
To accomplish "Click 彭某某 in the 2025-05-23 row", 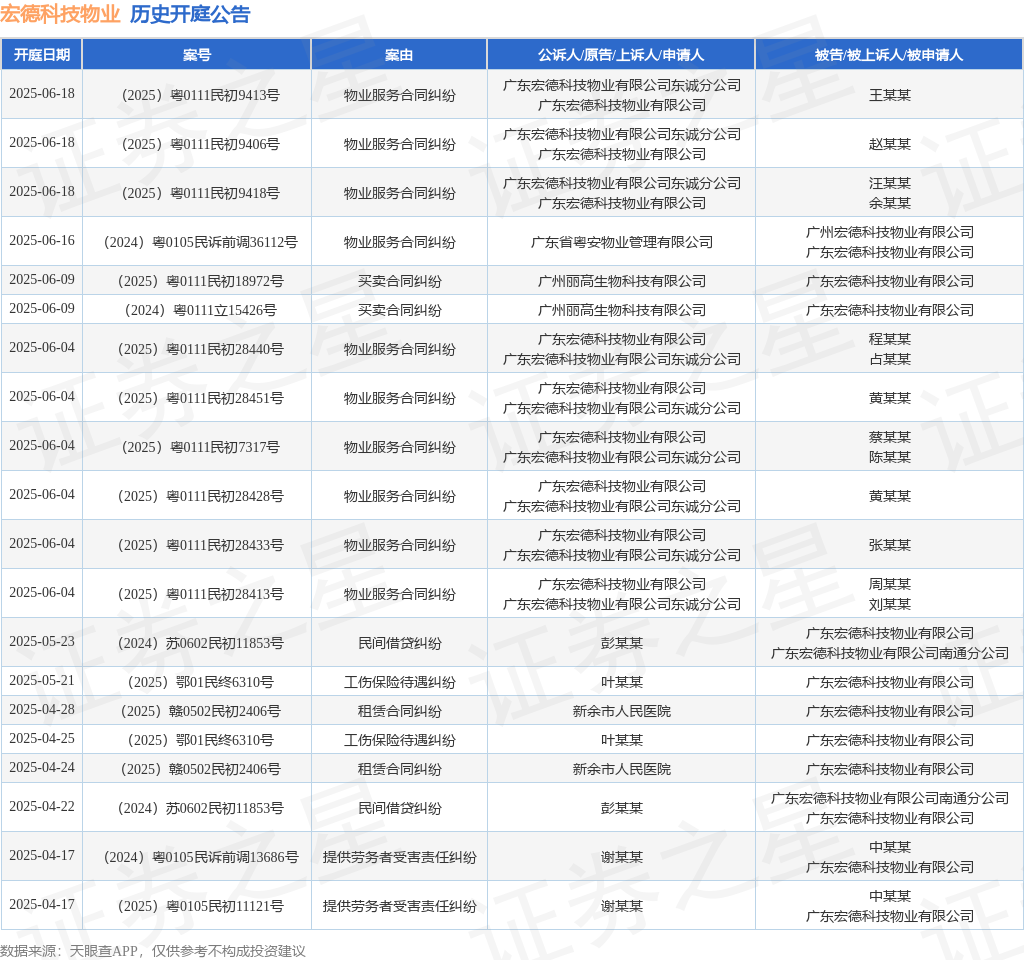I will [622, 643].
